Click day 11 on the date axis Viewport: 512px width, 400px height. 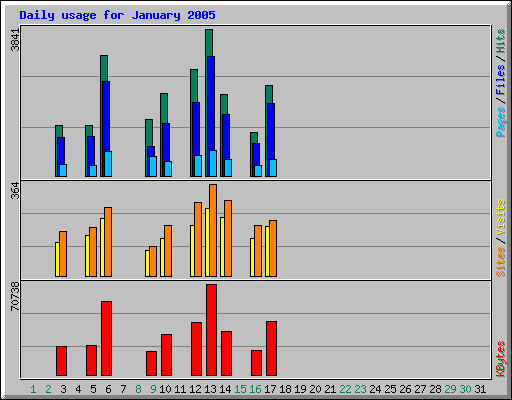180,389
